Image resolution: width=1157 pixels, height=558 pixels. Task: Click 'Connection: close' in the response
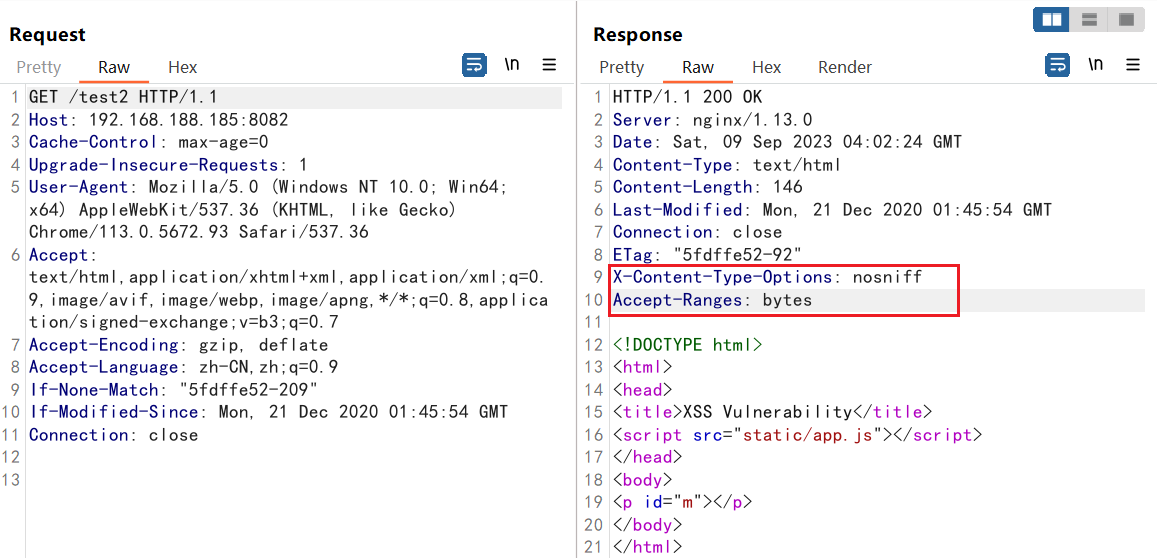tap(697, 232)
